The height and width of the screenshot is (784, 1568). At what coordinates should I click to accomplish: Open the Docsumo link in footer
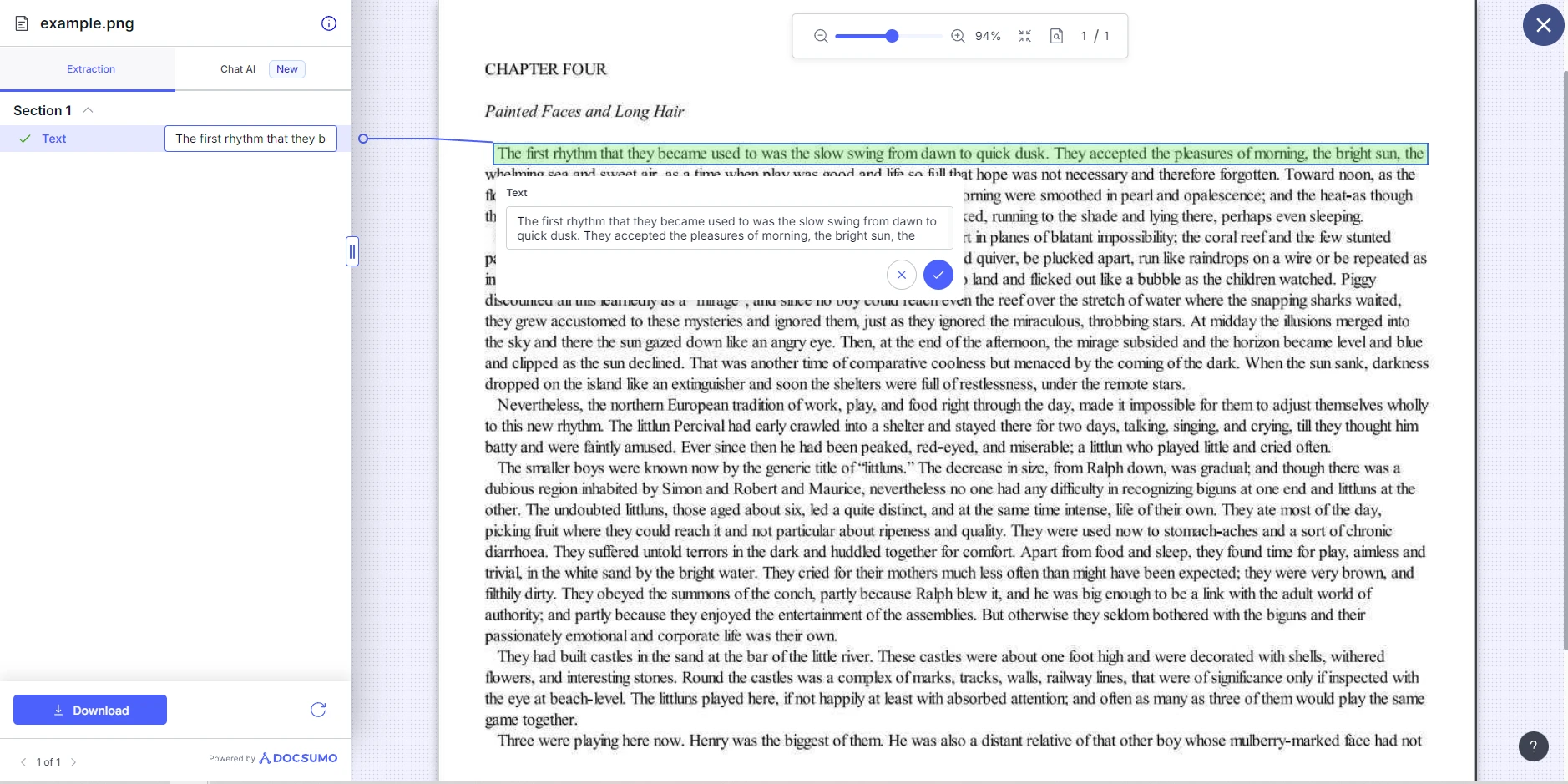click(x=298, y=758)
